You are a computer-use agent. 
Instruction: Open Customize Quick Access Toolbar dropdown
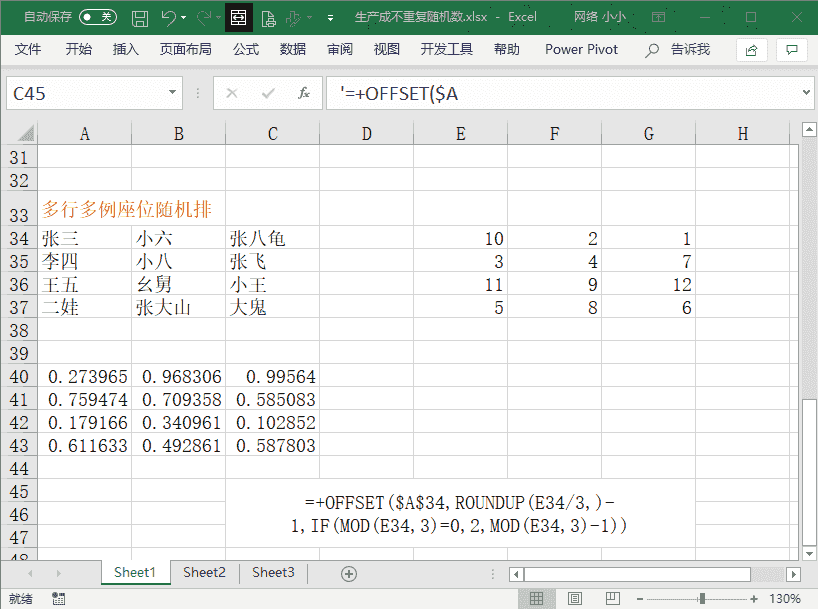coord(330,18)
